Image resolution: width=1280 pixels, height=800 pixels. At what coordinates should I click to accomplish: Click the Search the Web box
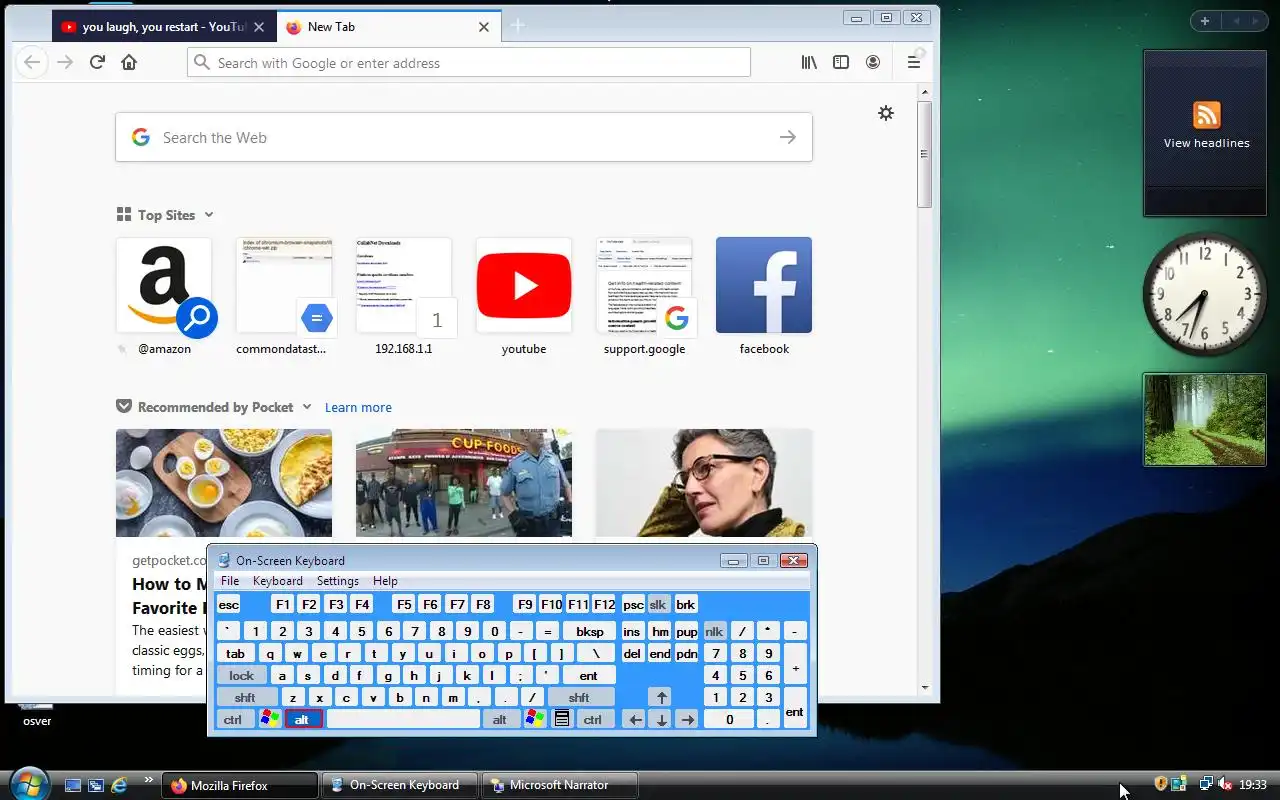pos(464,137)
